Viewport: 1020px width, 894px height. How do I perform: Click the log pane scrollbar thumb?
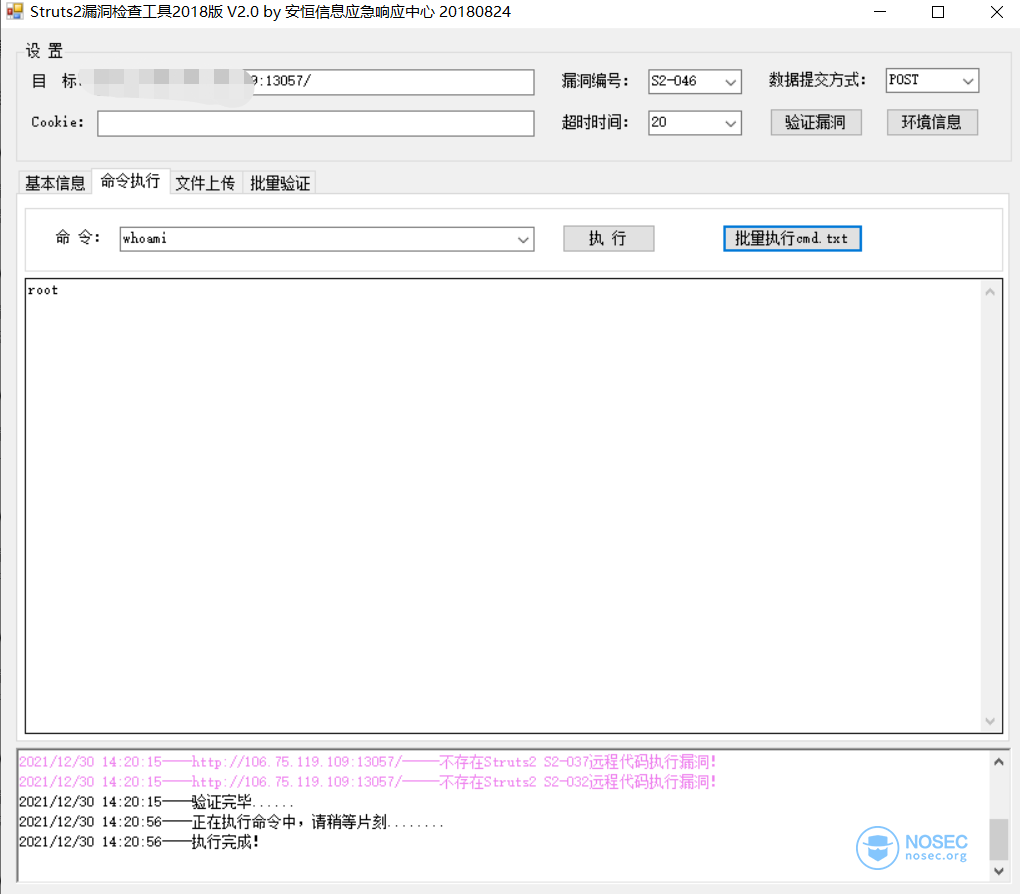coord(999,839)
